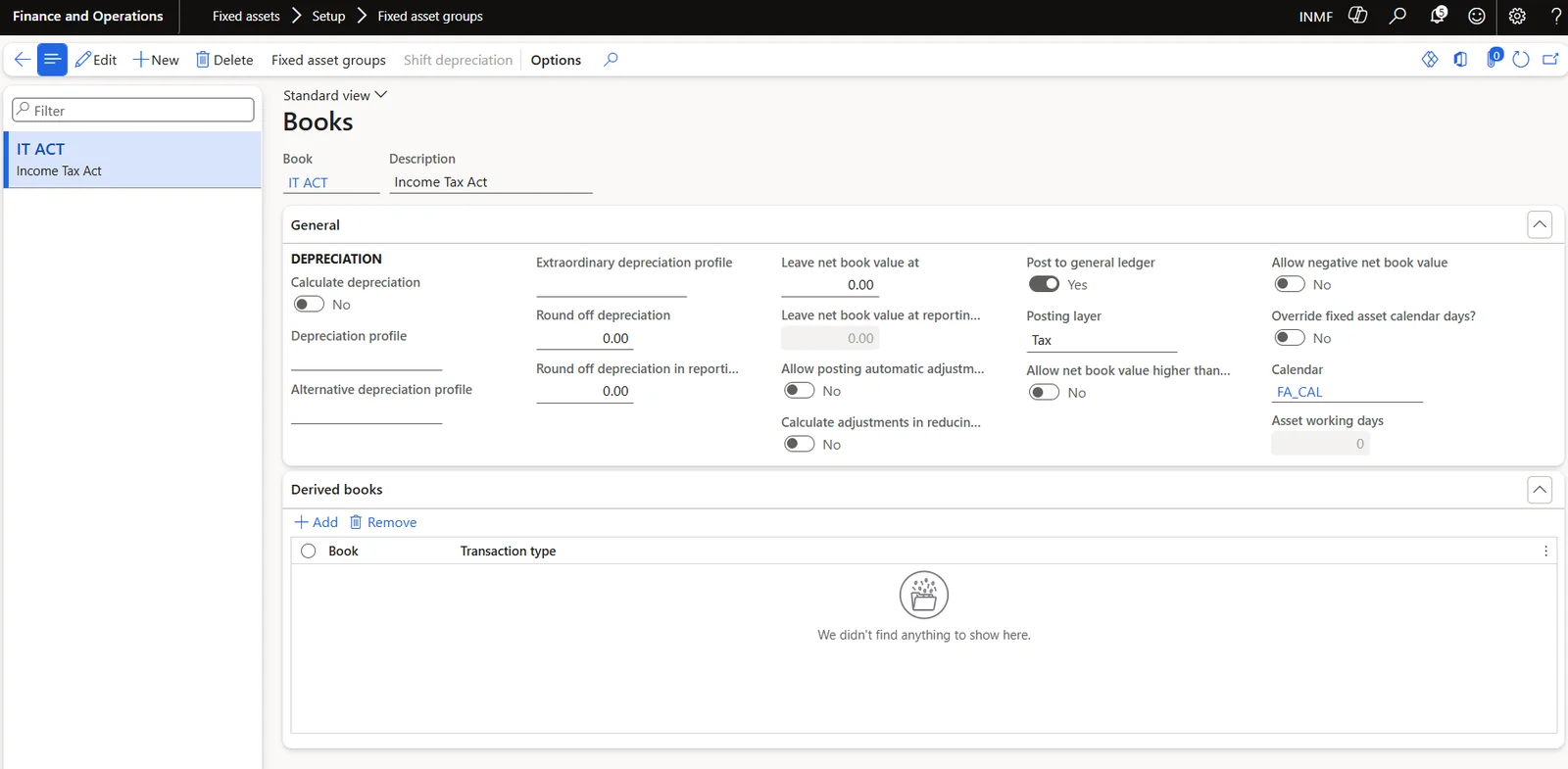Open the Options menu tab
The image size is (1568, 769).
point(556,60)
